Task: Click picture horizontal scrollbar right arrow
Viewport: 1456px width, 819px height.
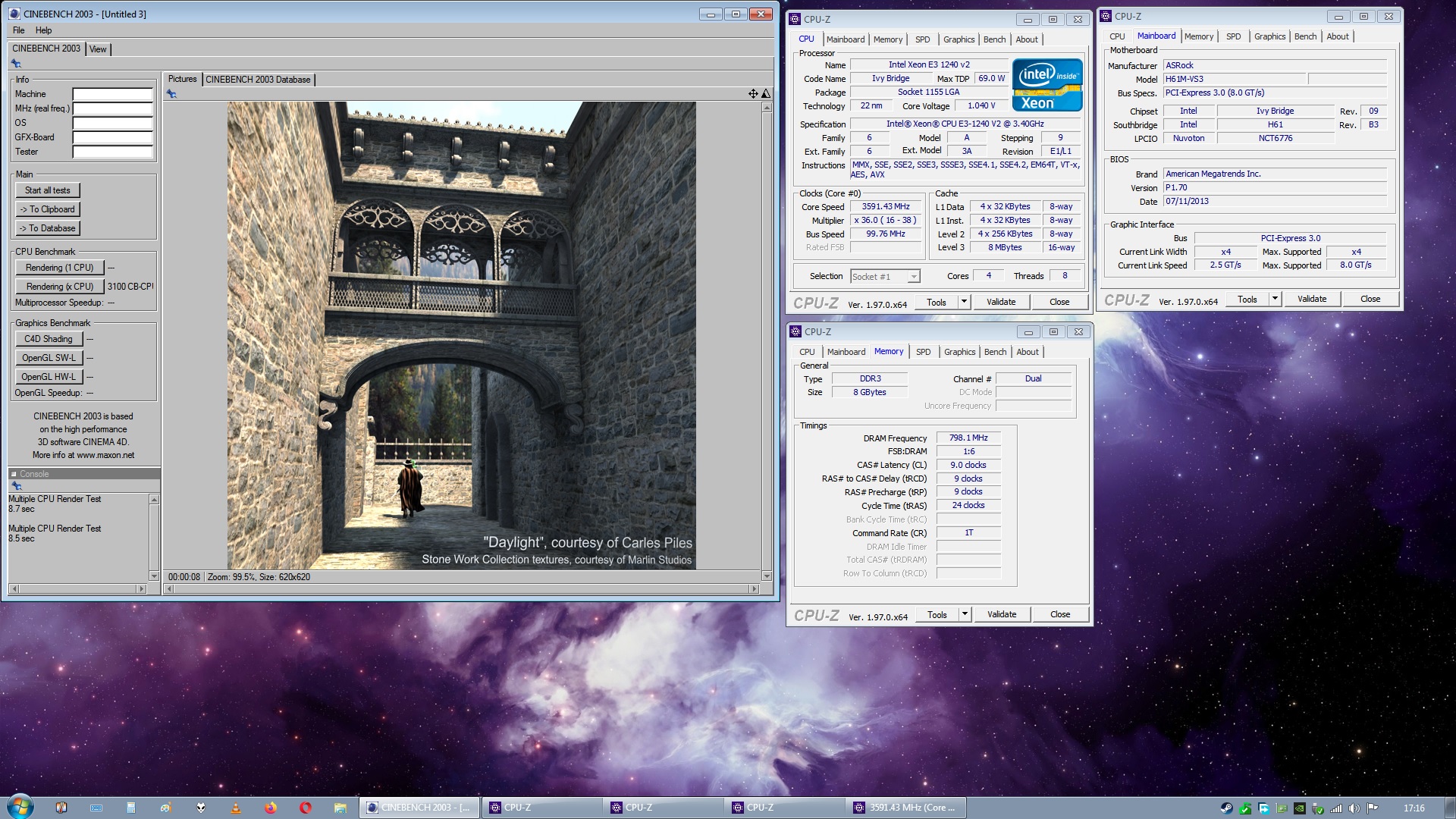Action: 754,588
